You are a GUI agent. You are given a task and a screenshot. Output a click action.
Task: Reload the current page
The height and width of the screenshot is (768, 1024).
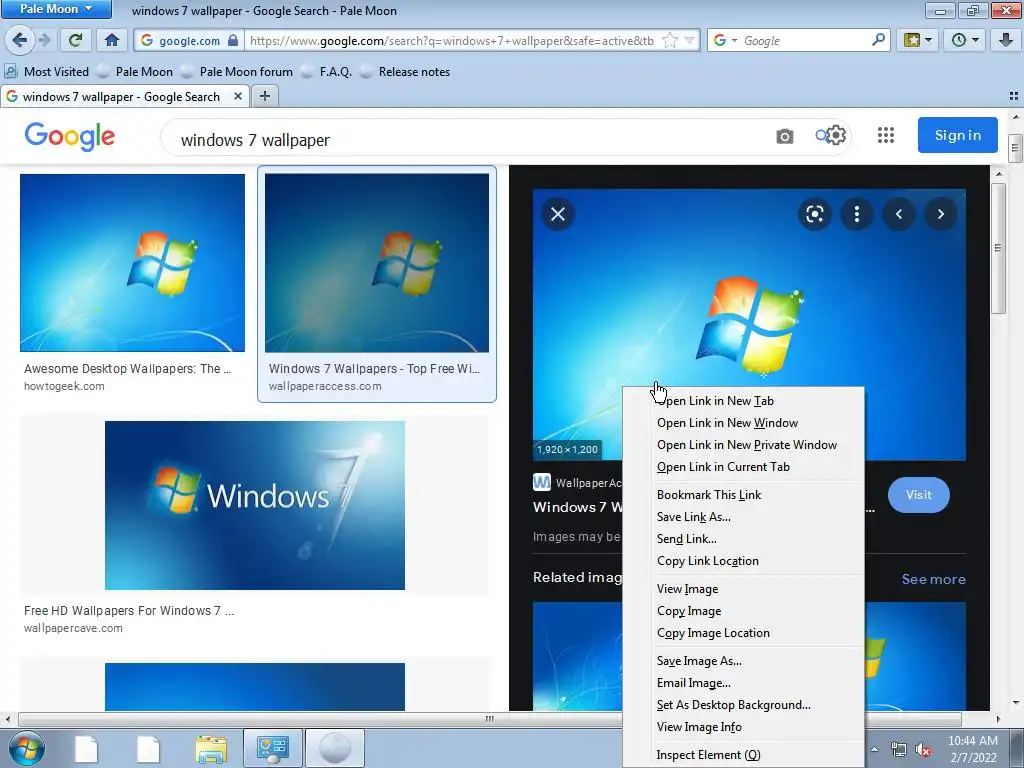[75, 40]
